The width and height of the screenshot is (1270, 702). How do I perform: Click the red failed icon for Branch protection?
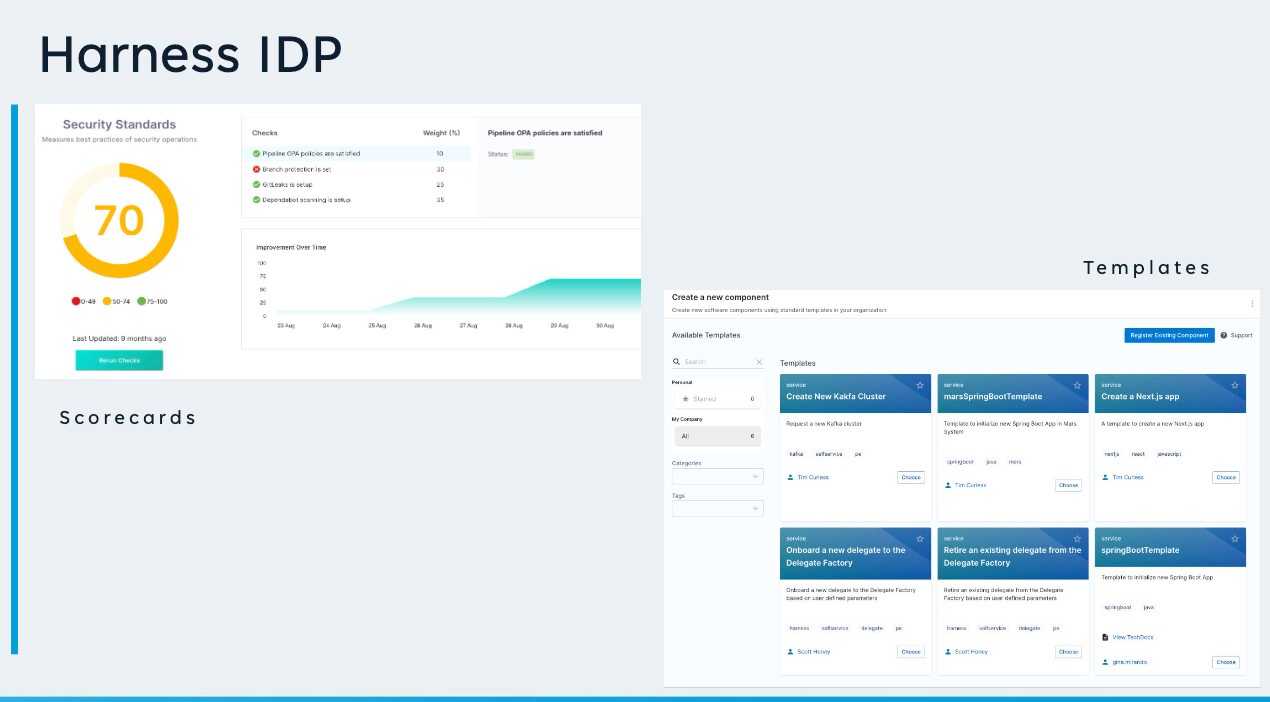256,169
